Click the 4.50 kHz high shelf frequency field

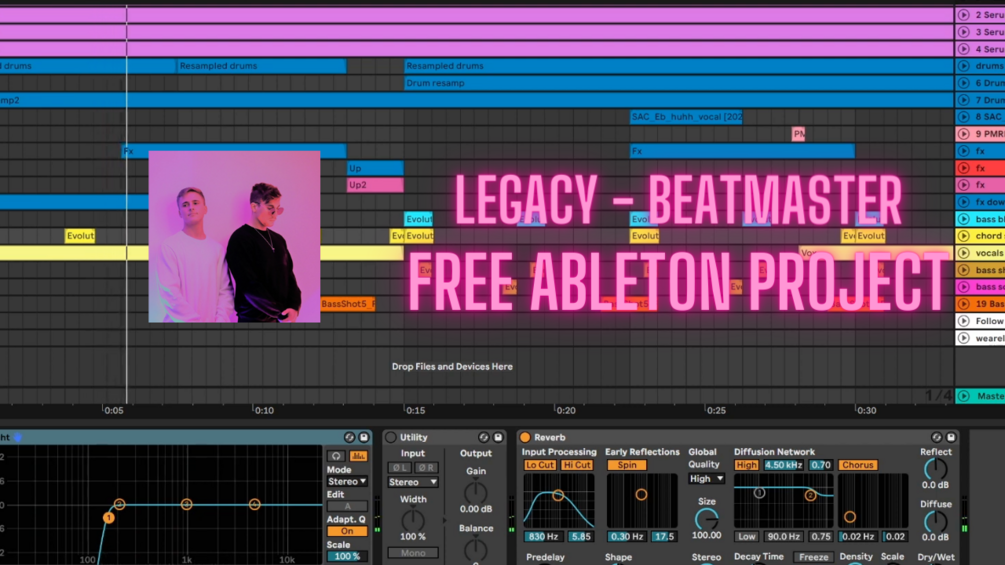click(783, 465)
